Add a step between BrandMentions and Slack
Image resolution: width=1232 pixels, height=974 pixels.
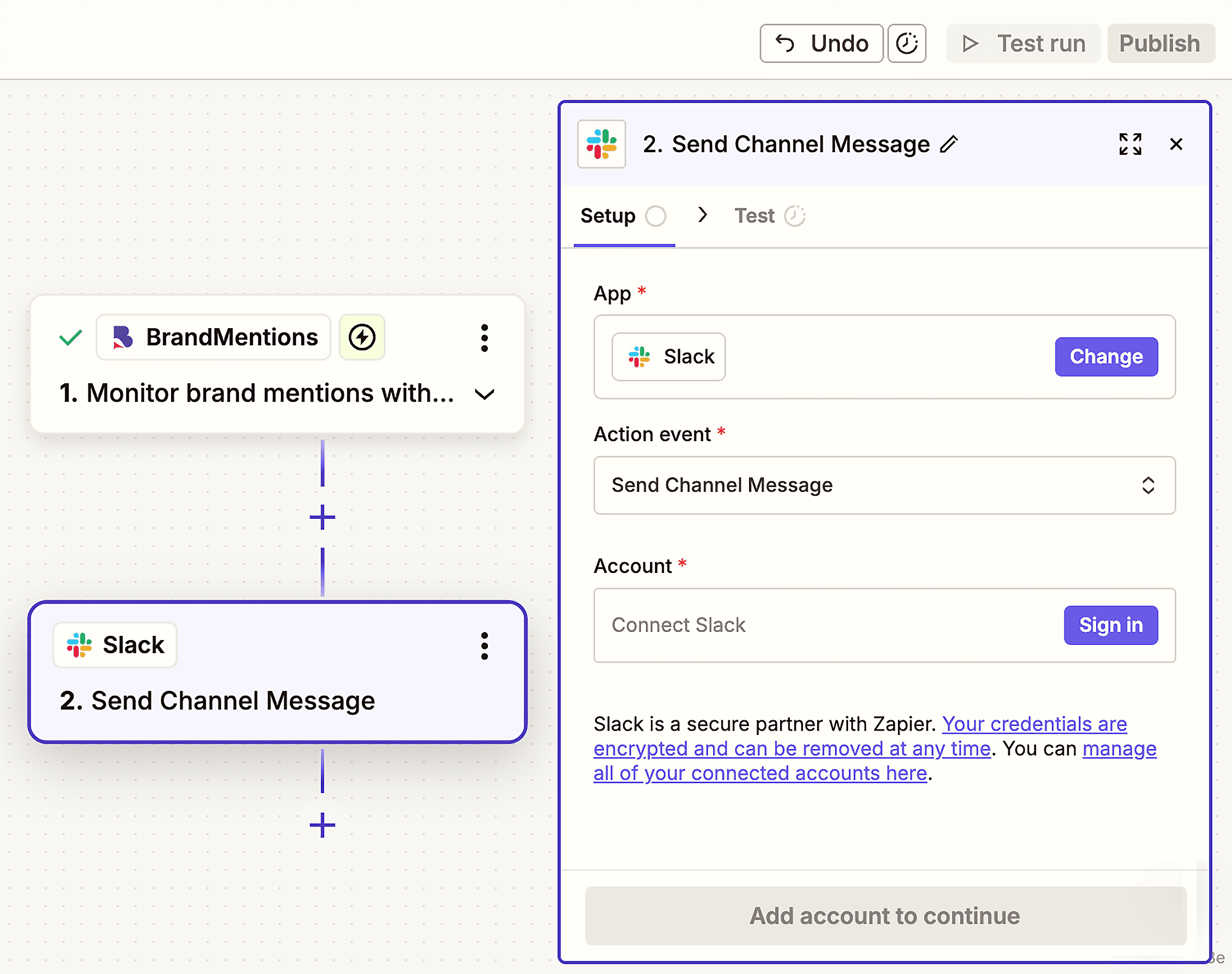(322, 517)
